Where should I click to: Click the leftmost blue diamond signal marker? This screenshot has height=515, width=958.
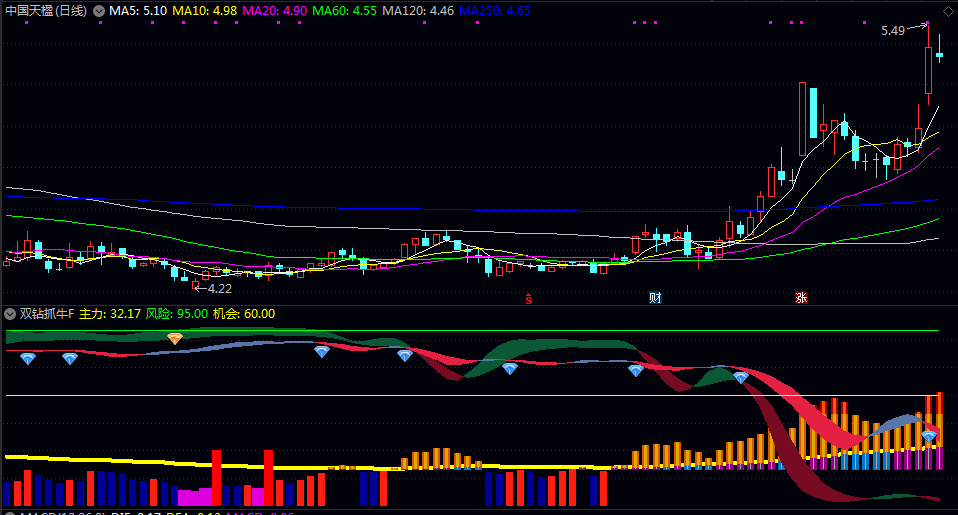point(28,358)
